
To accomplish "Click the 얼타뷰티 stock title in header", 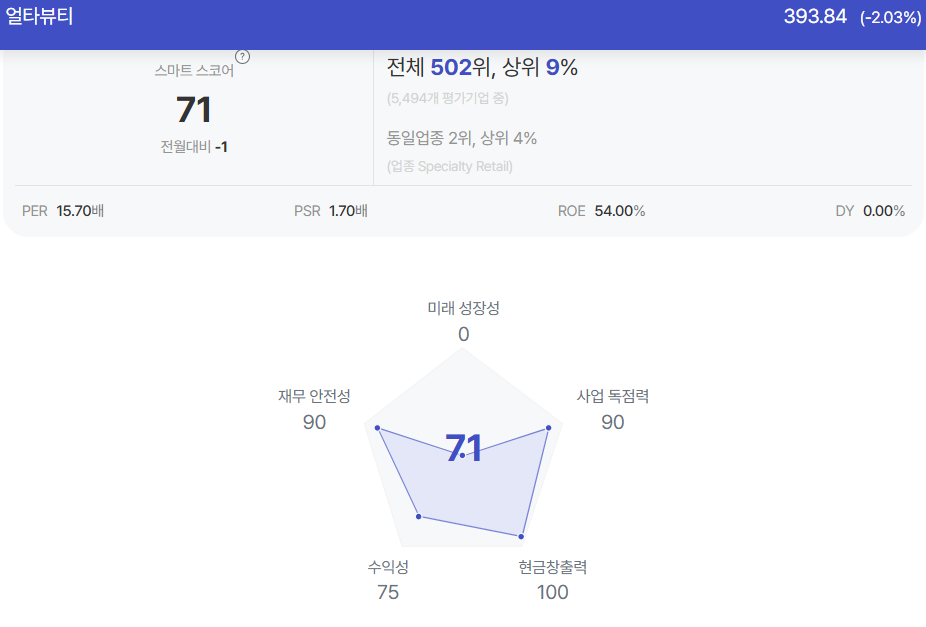I will pyautogui.click(x=39, y=16).
